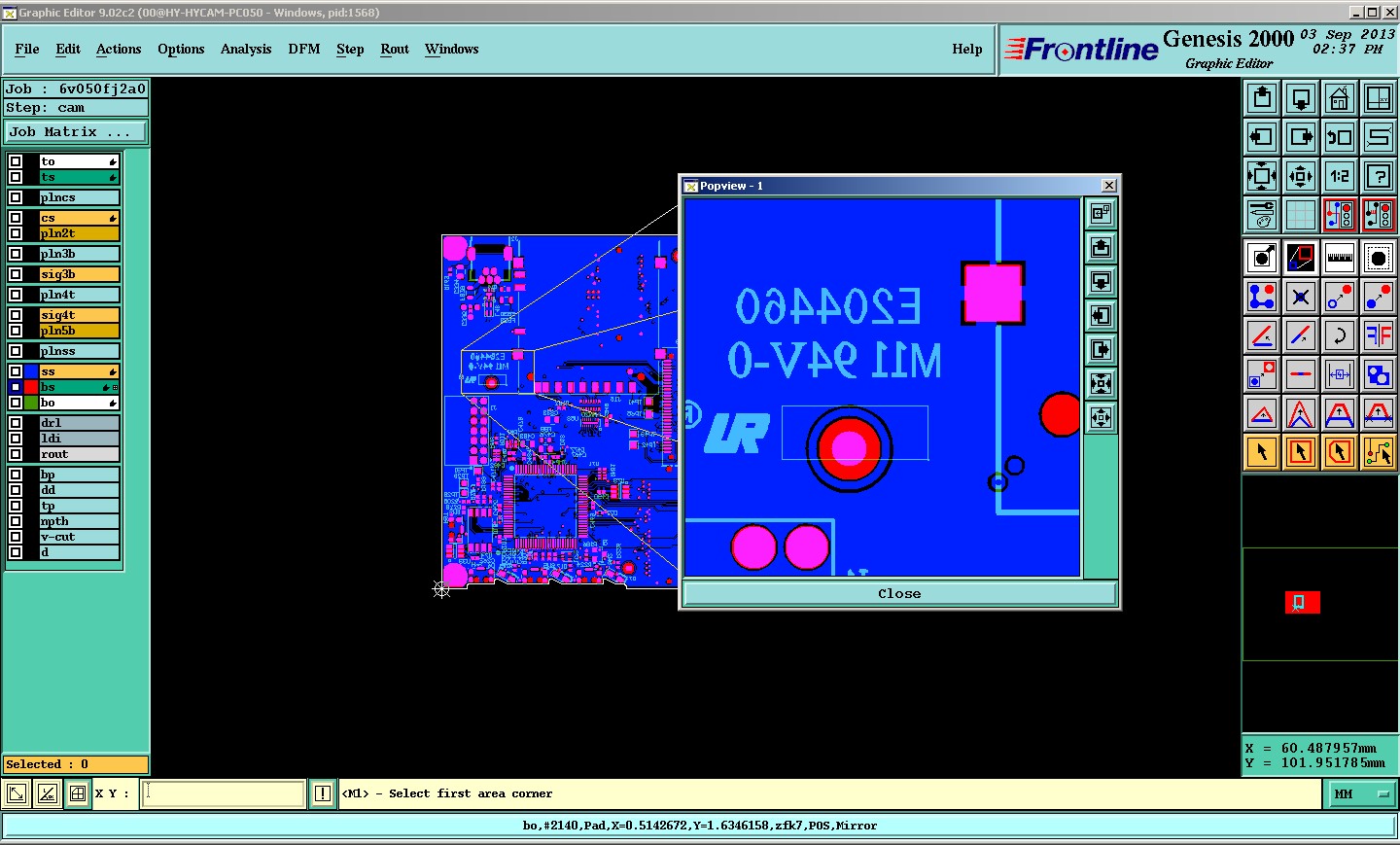The width and height of the screenshot is (1400, 845).
Task: Toggle the checkbox for layer 'to'
Action: (x=16, y=161)
